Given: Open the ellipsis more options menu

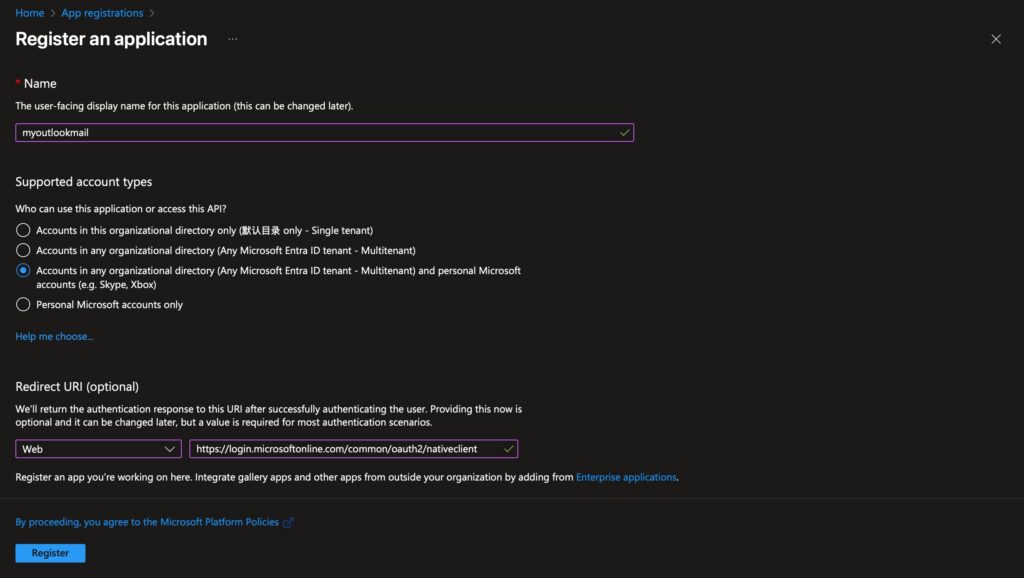Looking at the screenshot, I should coord(233,39).
